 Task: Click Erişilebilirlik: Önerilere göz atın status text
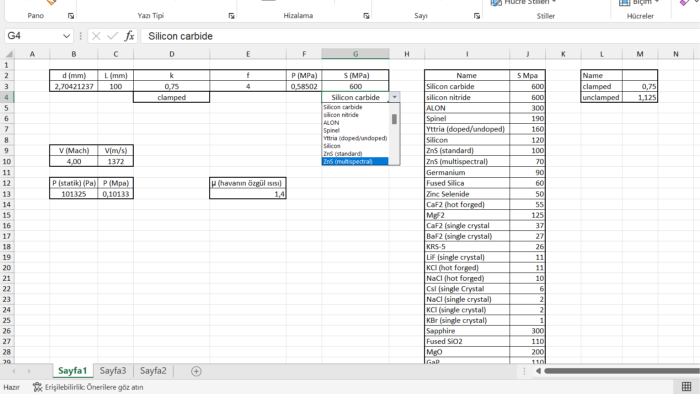click(94, 387)
